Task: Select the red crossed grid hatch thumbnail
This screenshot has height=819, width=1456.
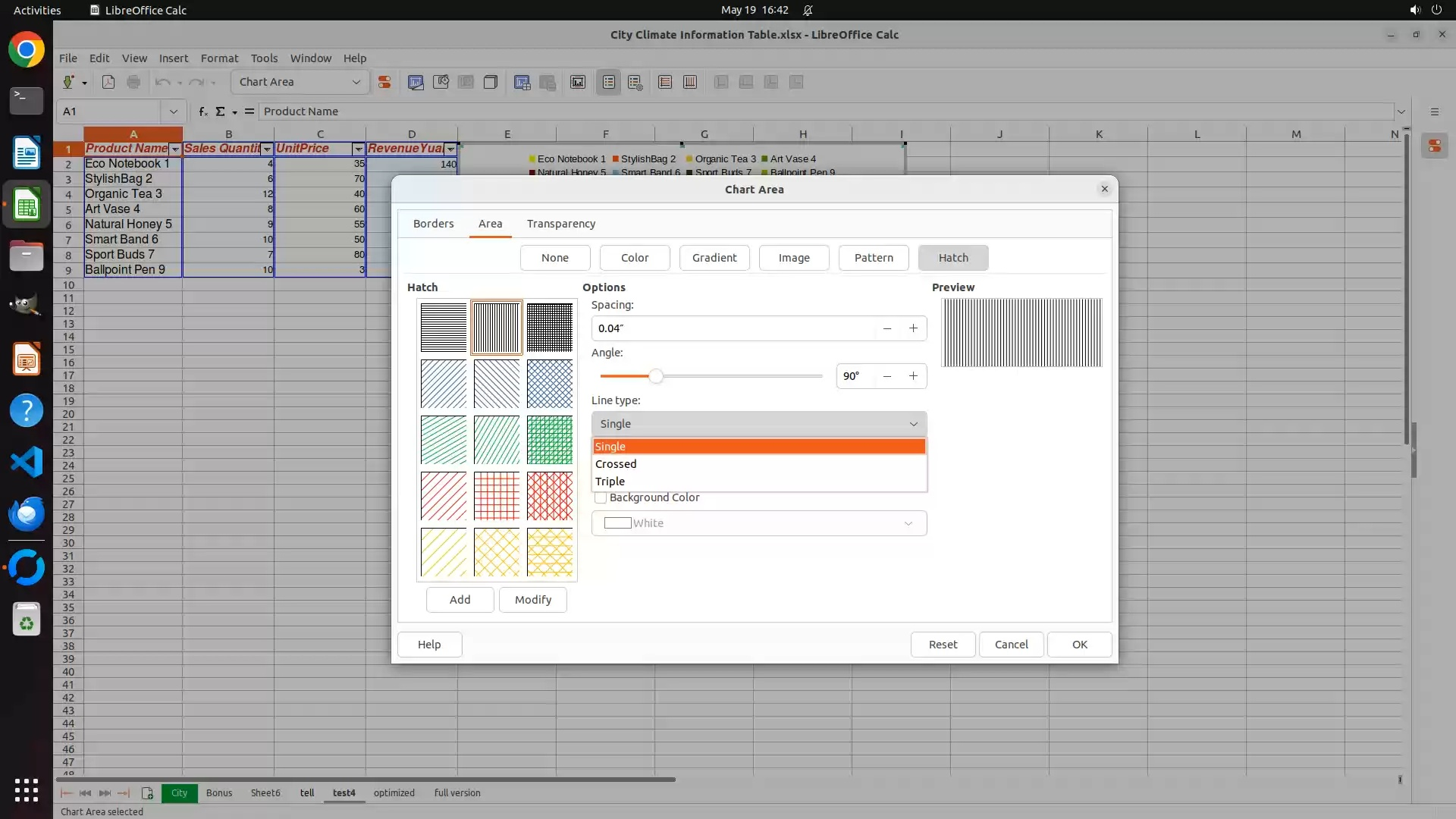Action: click(497, 496)
